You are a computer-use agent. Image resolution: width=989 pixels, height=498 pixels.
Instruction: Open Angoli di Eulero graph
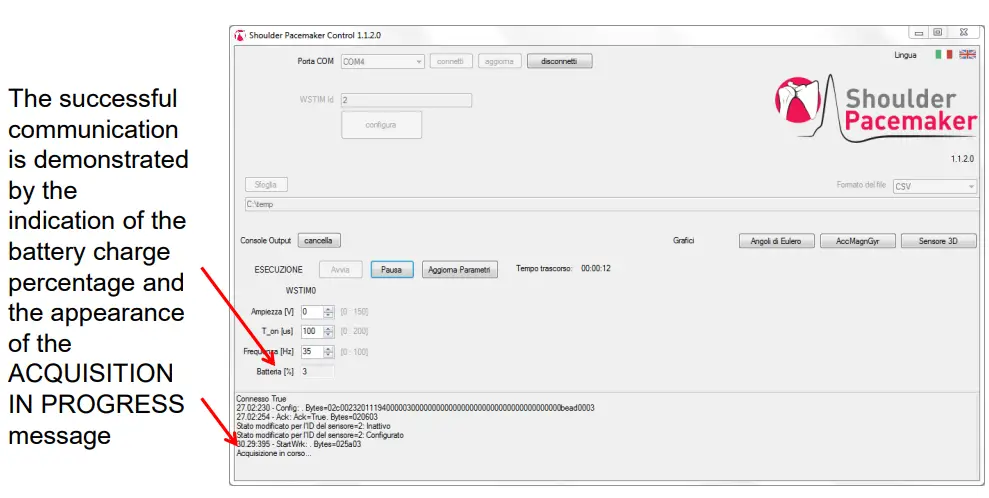point(776,241)
